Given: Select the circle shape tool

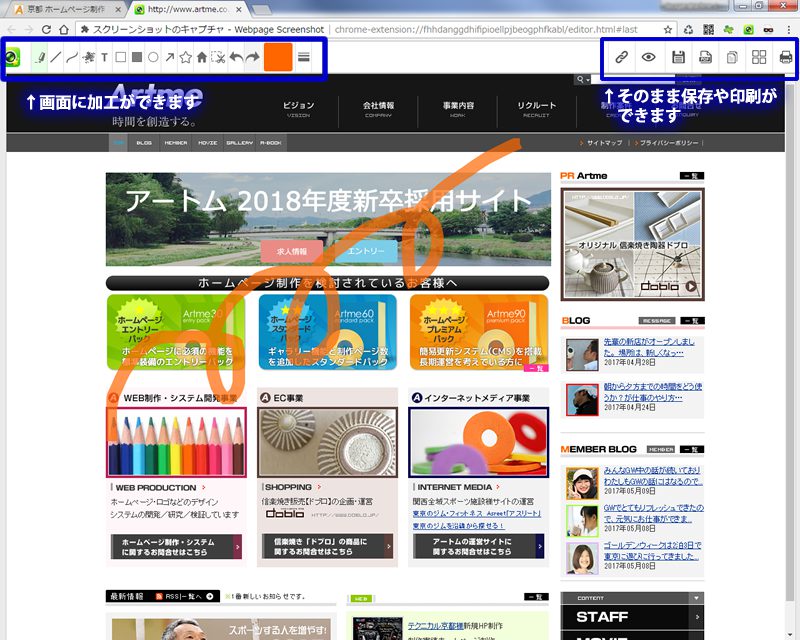Looking at the screenshot, I should pyautogui.click(x=153, y=57).
